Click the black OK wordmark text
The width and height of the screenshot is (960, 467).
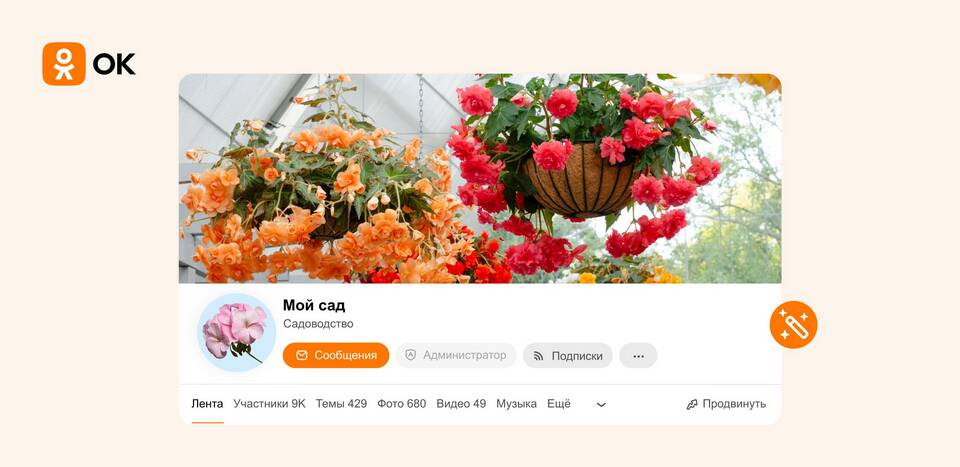(x=114, y=64)
